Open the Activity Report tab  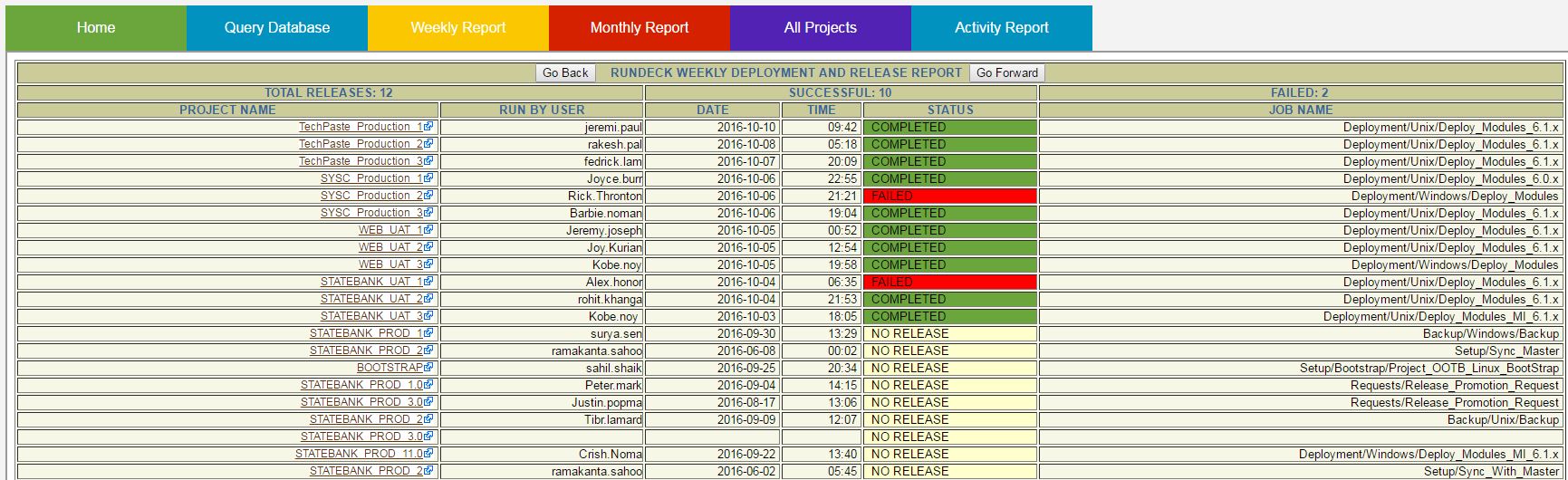1002,28
